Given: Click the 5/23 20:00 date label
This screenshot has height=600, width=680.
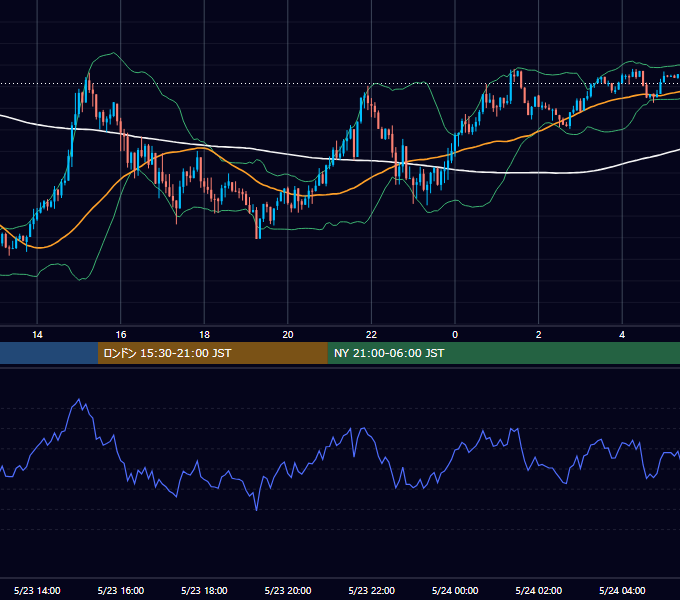Looking at the screenshot, I should tap(288, 590).
